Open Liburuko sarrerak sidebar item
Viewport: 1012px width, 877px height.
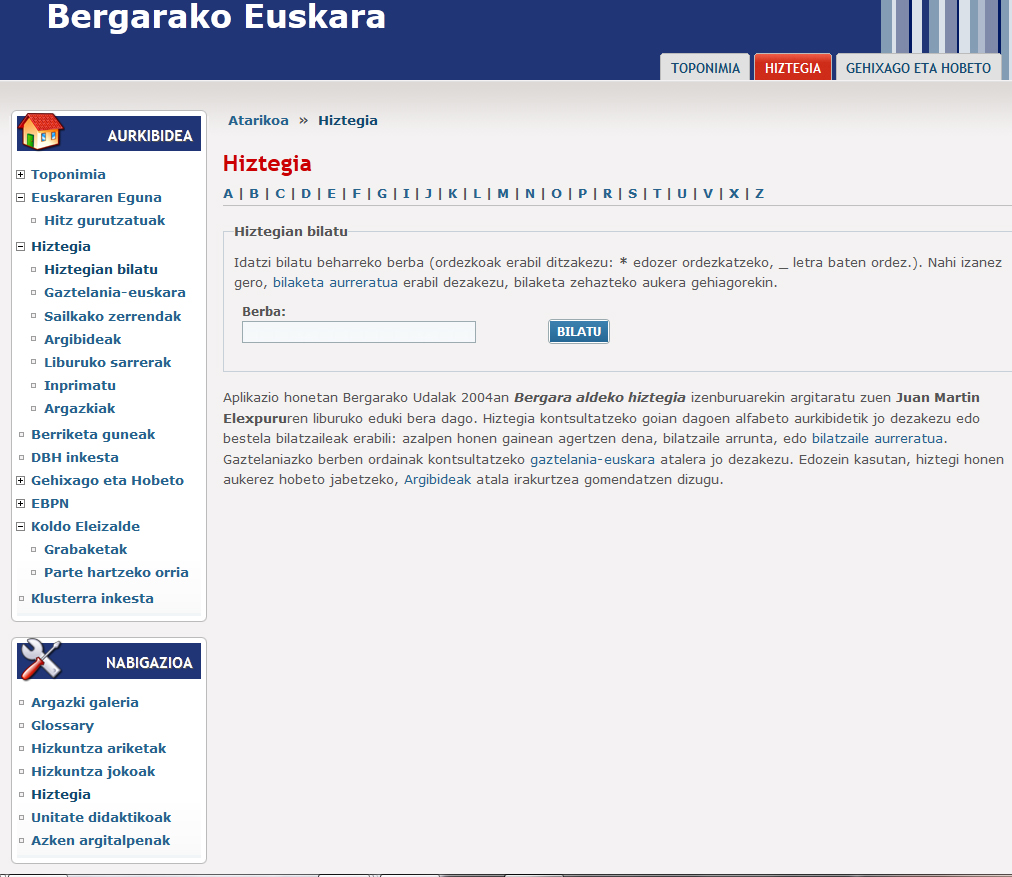tap(107, 363)
